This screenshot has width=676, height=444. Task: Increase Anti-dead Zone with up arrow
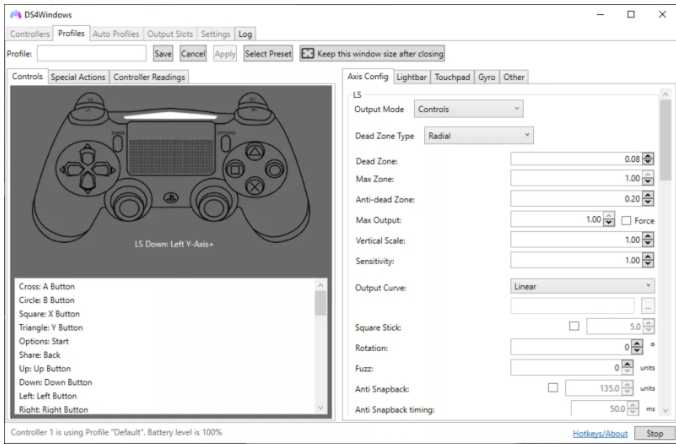[x=648, y=195]
